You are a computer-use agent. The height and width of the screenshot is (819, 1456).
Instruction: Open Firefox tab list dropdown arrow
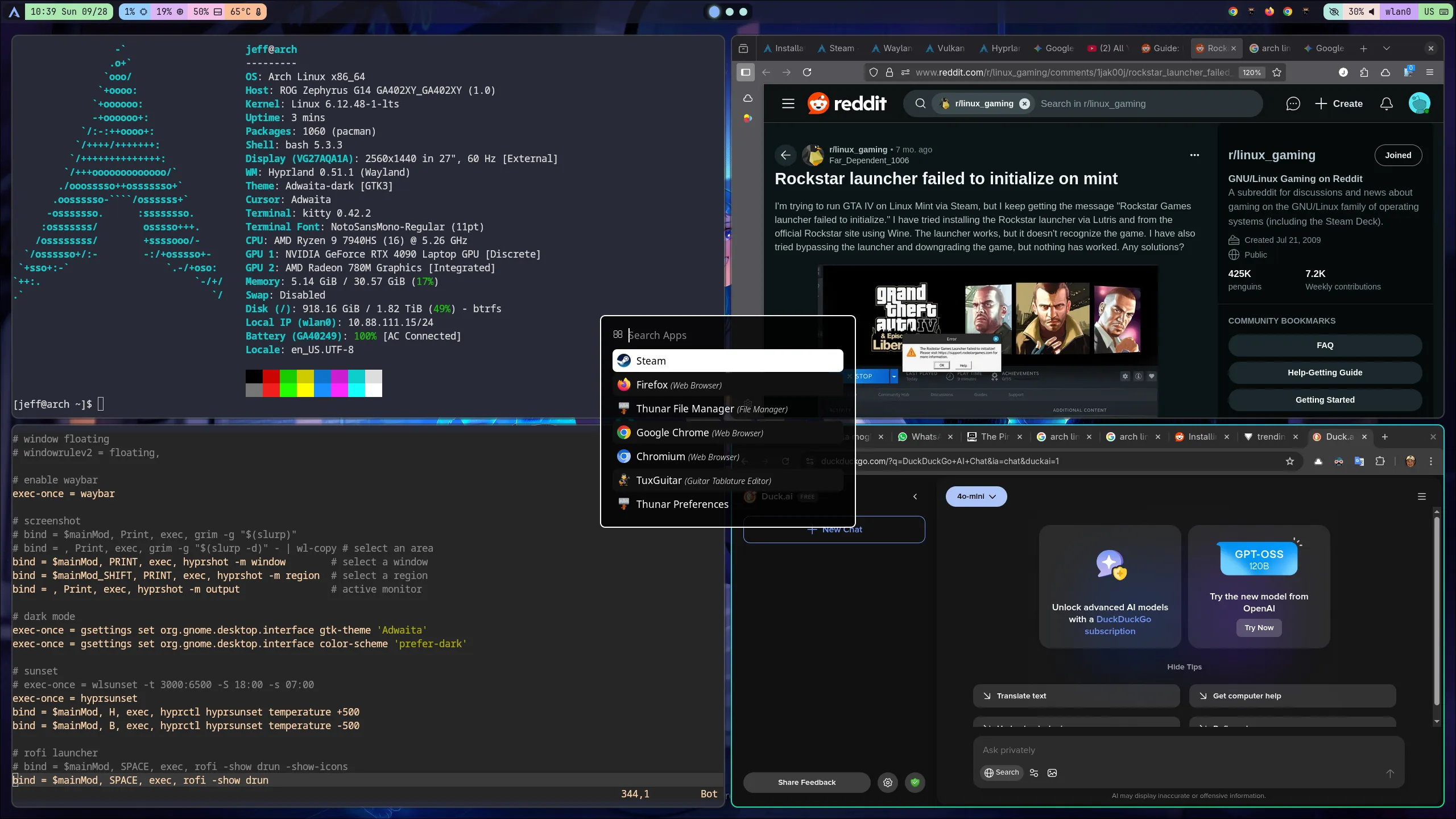1386,48
